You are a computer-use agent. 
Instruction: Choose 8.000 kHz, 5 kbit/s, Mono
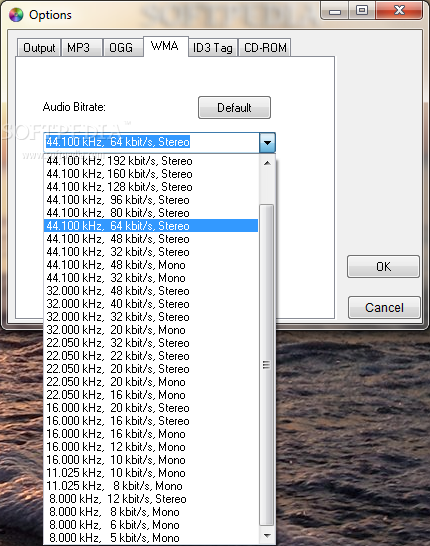pos(151,538)
